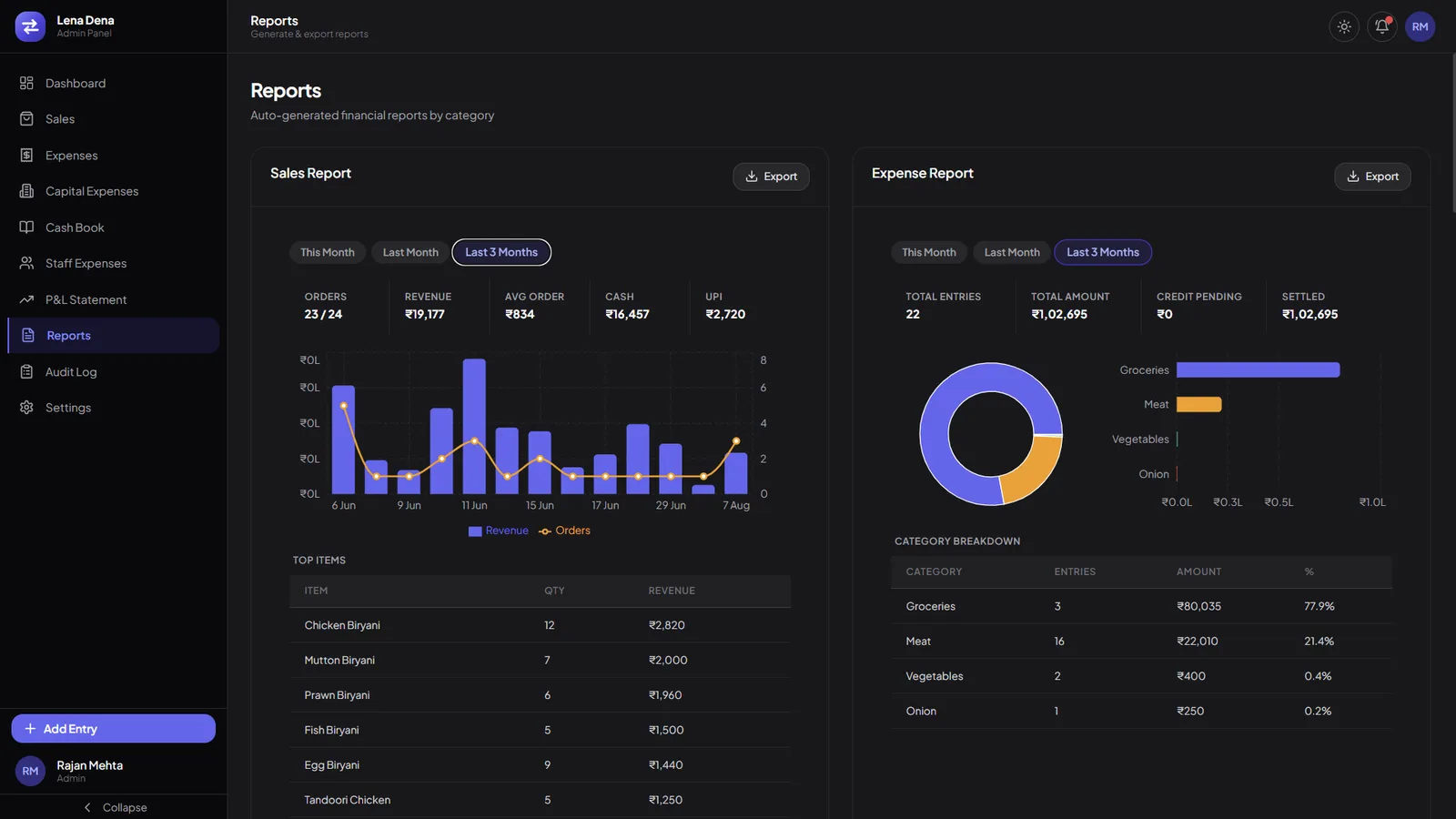The image size is (1456, 819).
Task: Click the Staff Expenses people icon
Action: [x=26, y=263]
